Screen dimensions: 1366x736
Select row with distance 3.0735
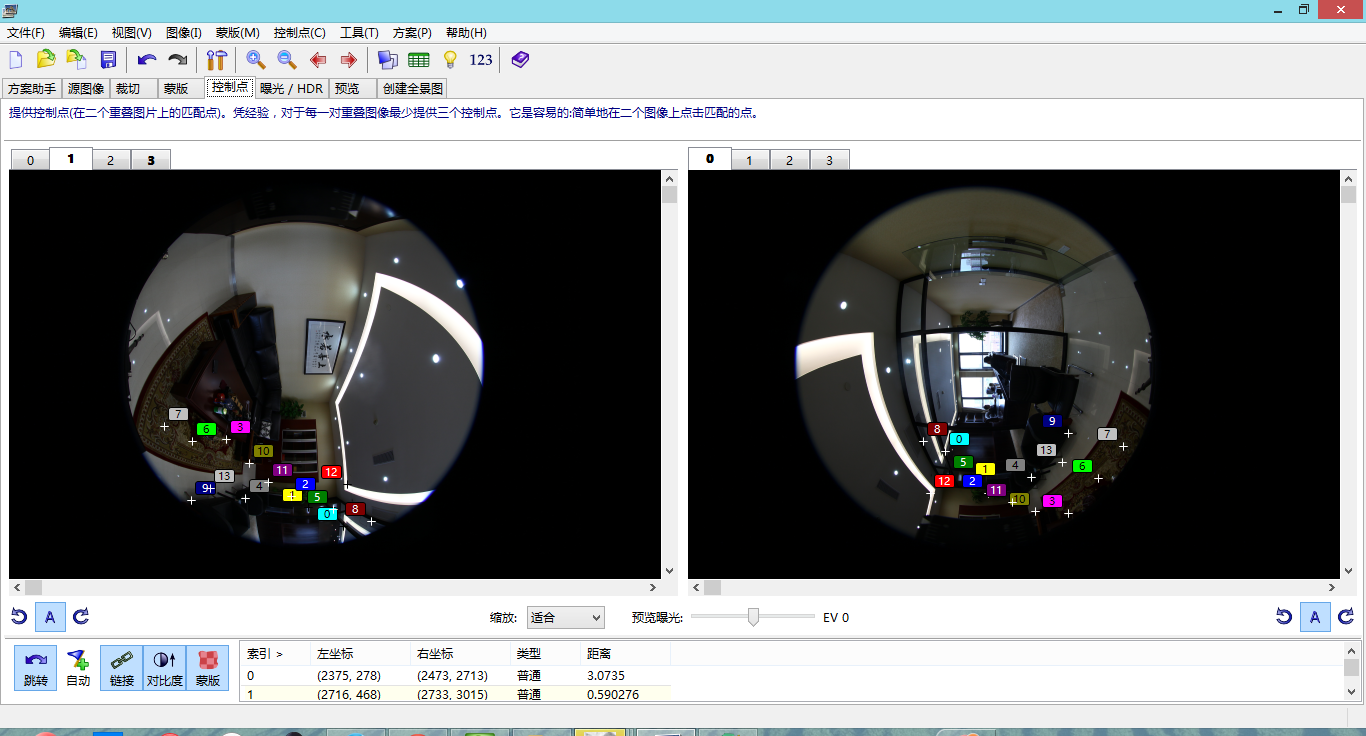456,676
